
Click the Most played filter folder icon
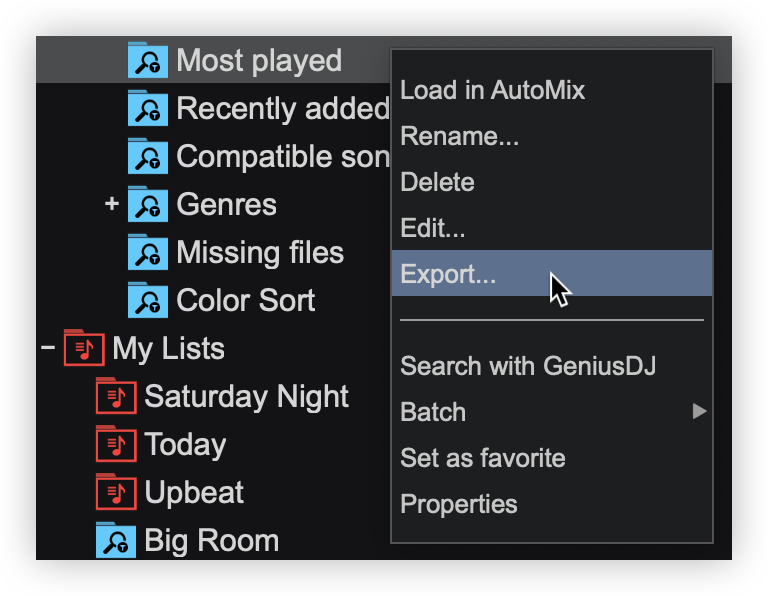coord(147,61)
